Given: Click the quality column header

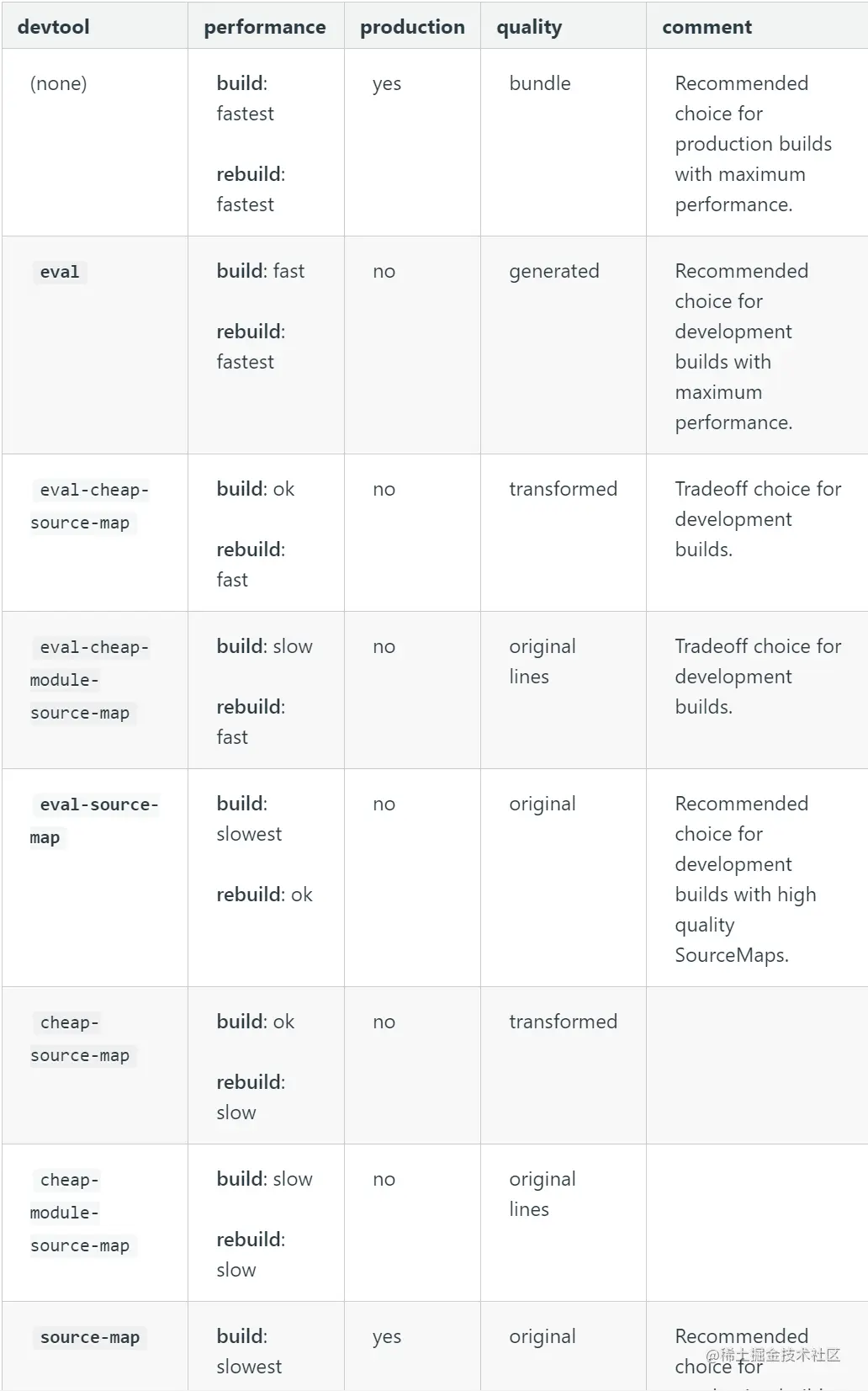Looking at the screenshot, I should tap(529, 27).
